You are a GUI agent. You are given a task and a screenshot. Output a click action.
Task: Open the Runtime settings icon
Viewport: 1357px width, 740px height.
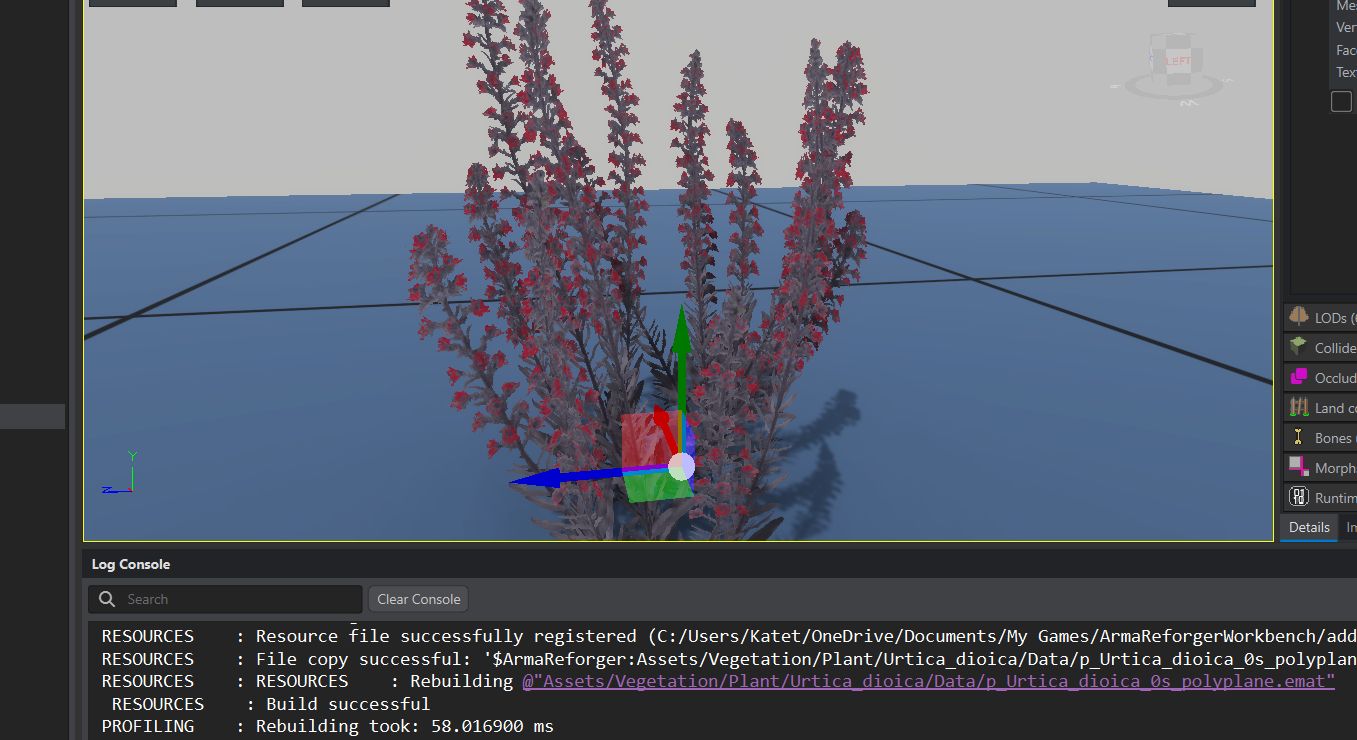(x=1297, y=497)
